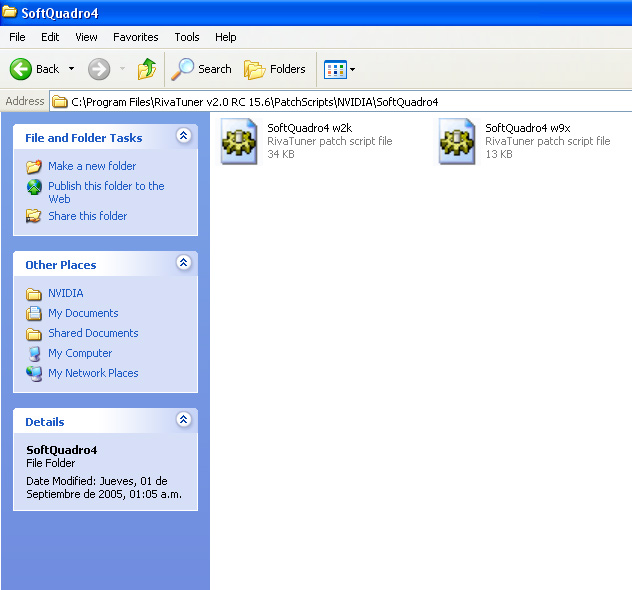Image resolution: width=632 pixels, height=590 pixels.
Task: Open the Tools menu
Action: point(187,37)
